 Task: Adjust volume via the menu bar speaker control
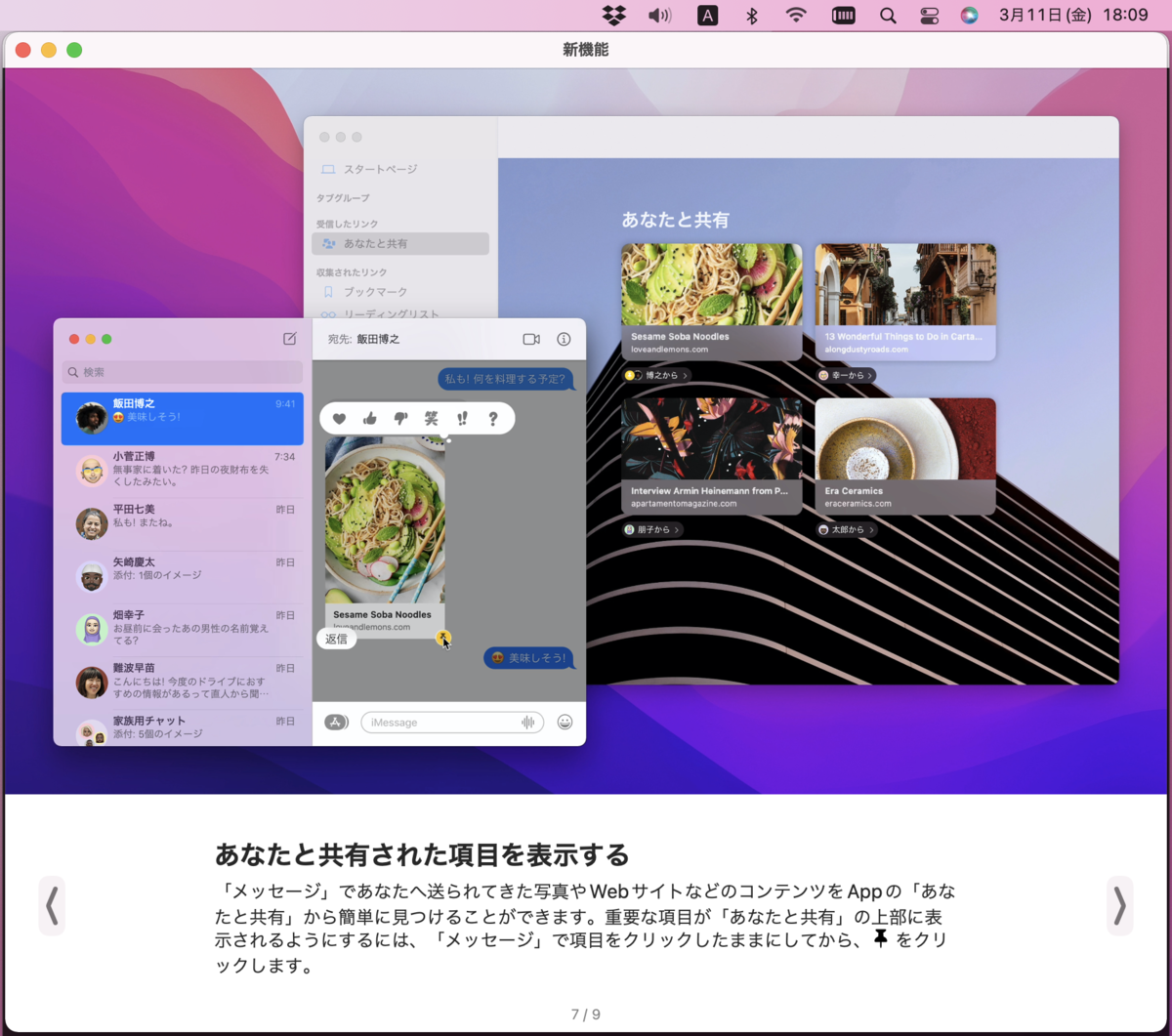click(x=659, y=15)
